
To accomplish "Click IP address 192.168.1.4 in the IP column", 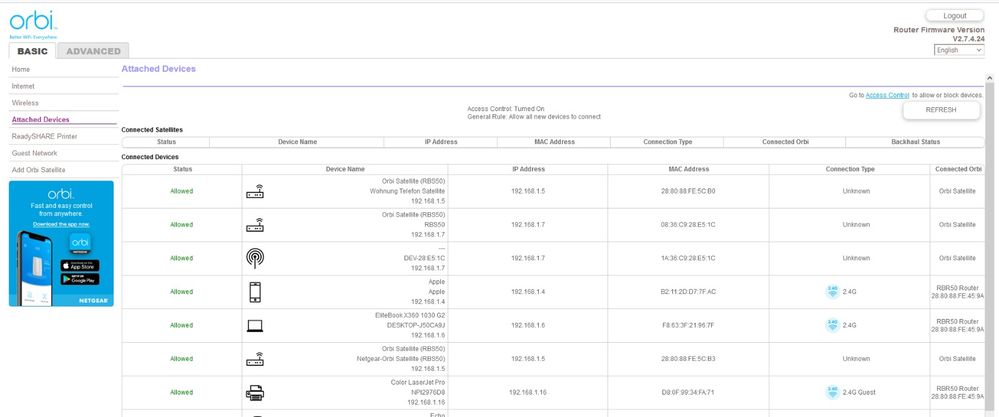I will (x=528, y=292).
